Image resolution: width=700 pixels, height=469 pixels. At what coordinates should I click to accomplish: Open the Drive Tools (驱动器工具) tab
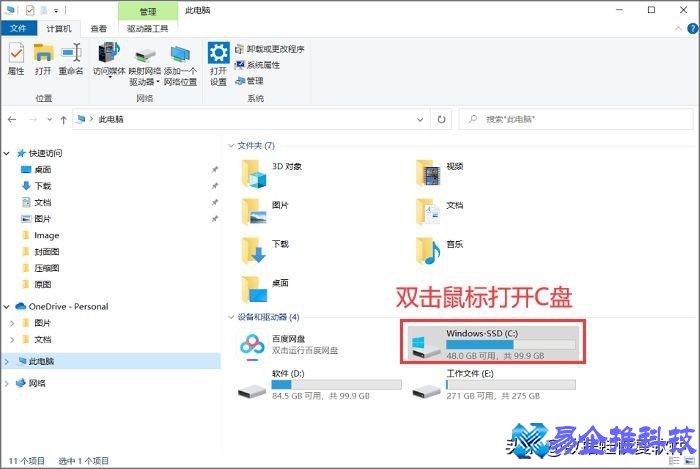coord(147,28)
